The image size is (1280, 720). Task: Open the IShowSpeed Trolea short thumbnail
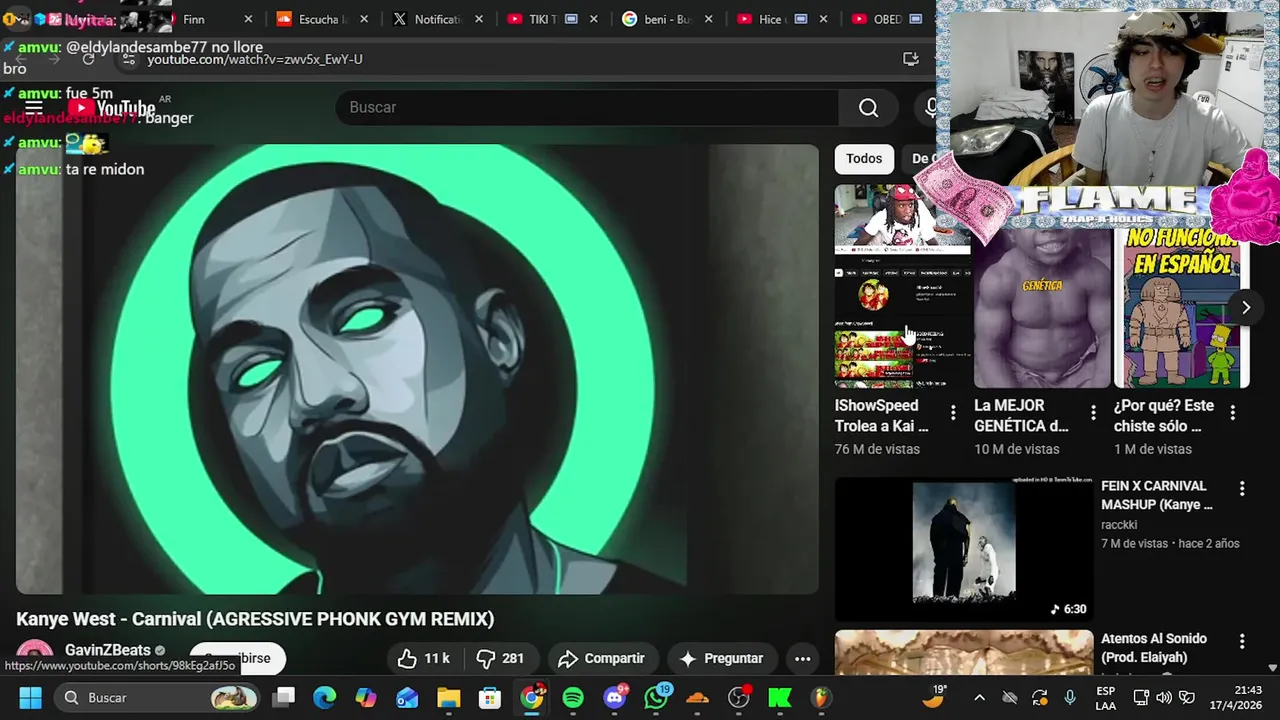(x=902, y=286)
